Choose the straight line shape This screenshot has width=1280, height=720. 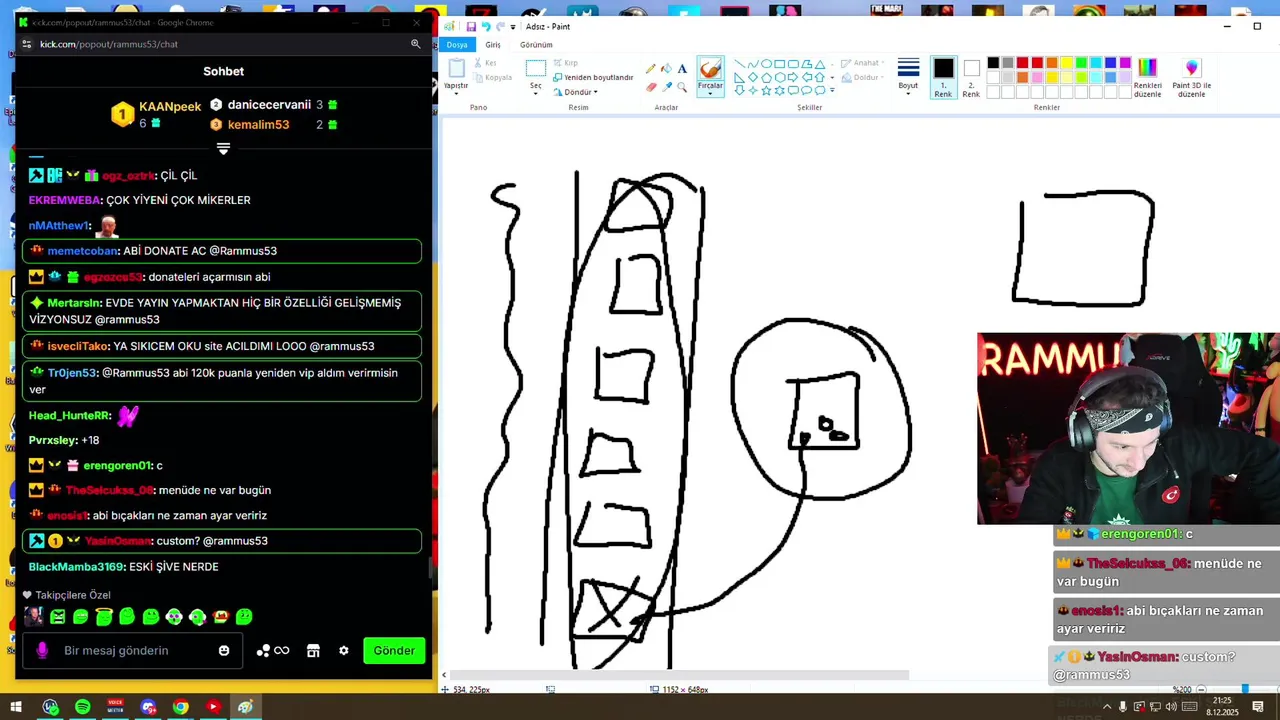pos(739,64)
